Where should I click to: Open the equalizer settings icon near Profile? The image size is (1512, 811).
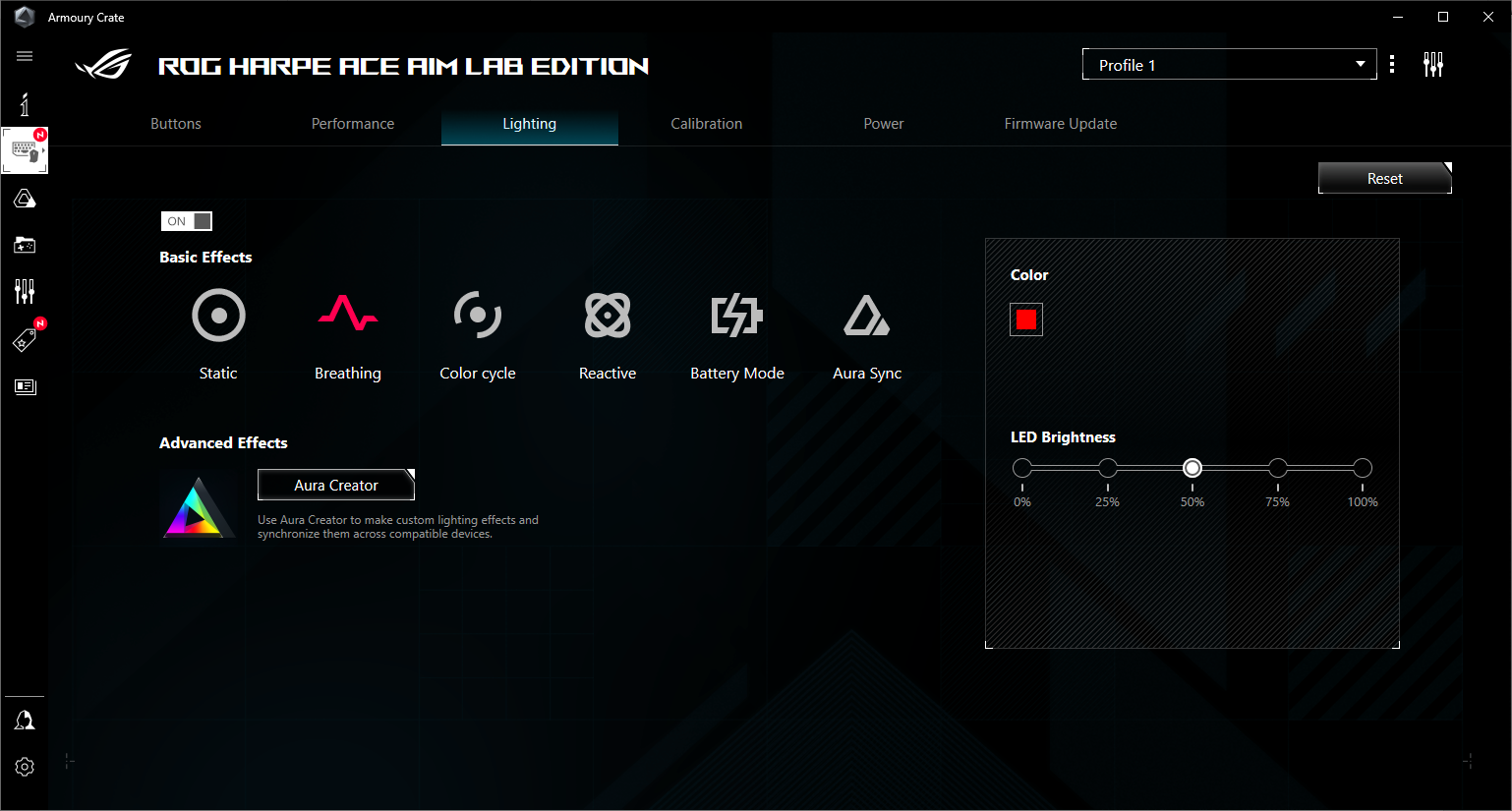1433,65
